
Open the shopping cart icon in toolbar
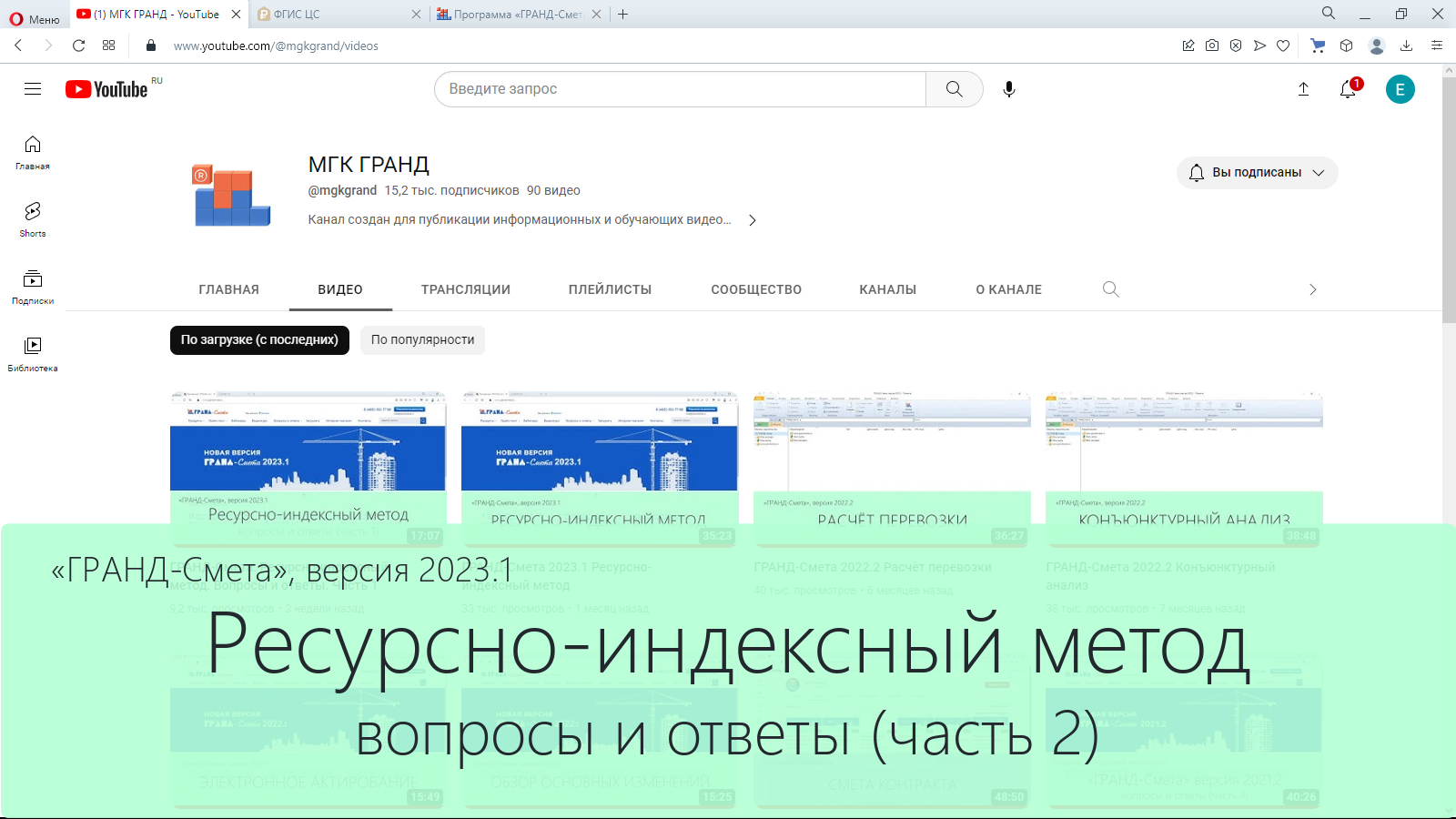click(x=1317, y=45)
